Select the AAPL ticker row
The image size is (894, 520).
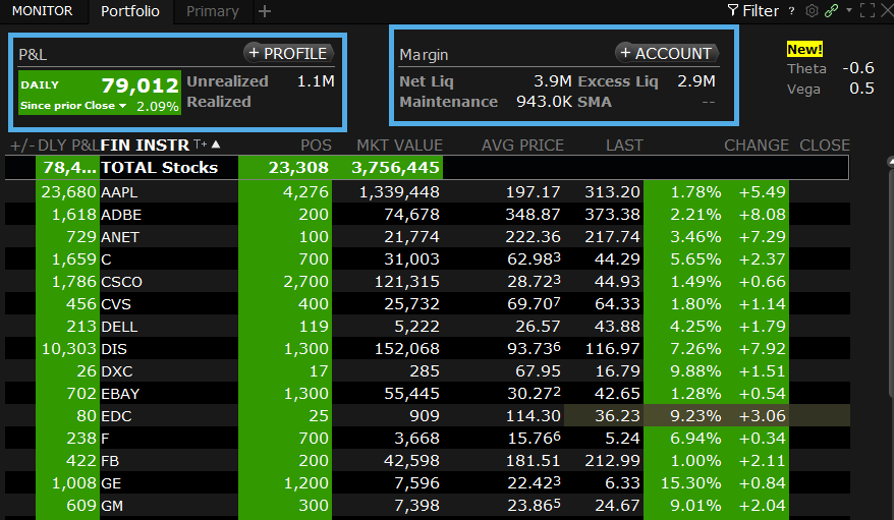(118, 192)
